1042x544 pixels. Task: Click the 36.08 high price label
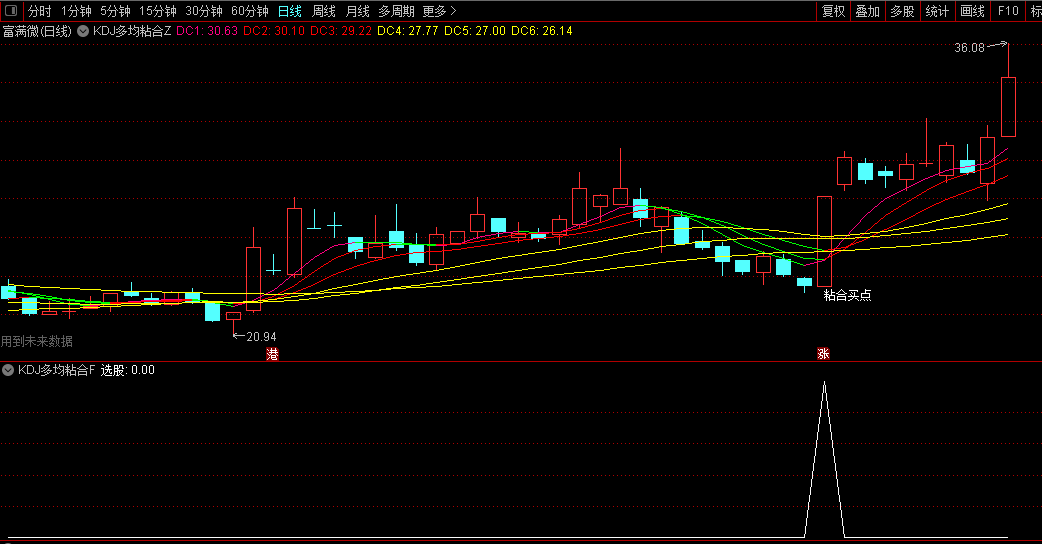click(x=970, y=48)
